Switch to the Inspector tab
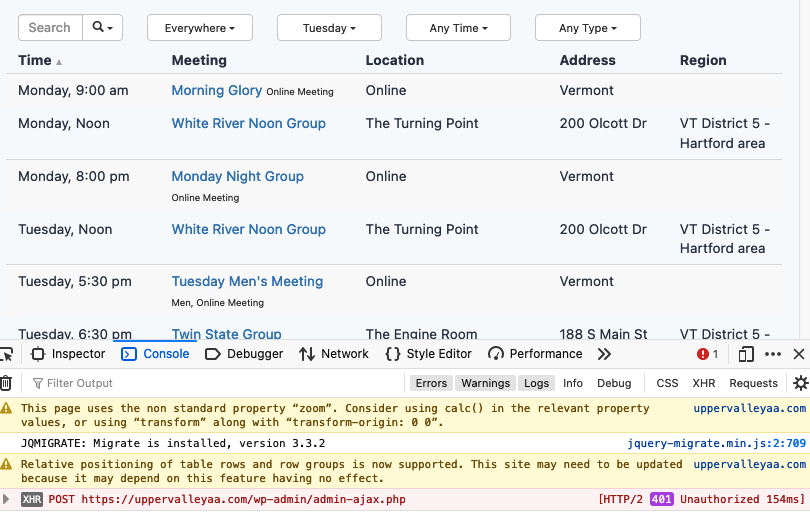The image size is (810, 512). click(x=68, y=354)
